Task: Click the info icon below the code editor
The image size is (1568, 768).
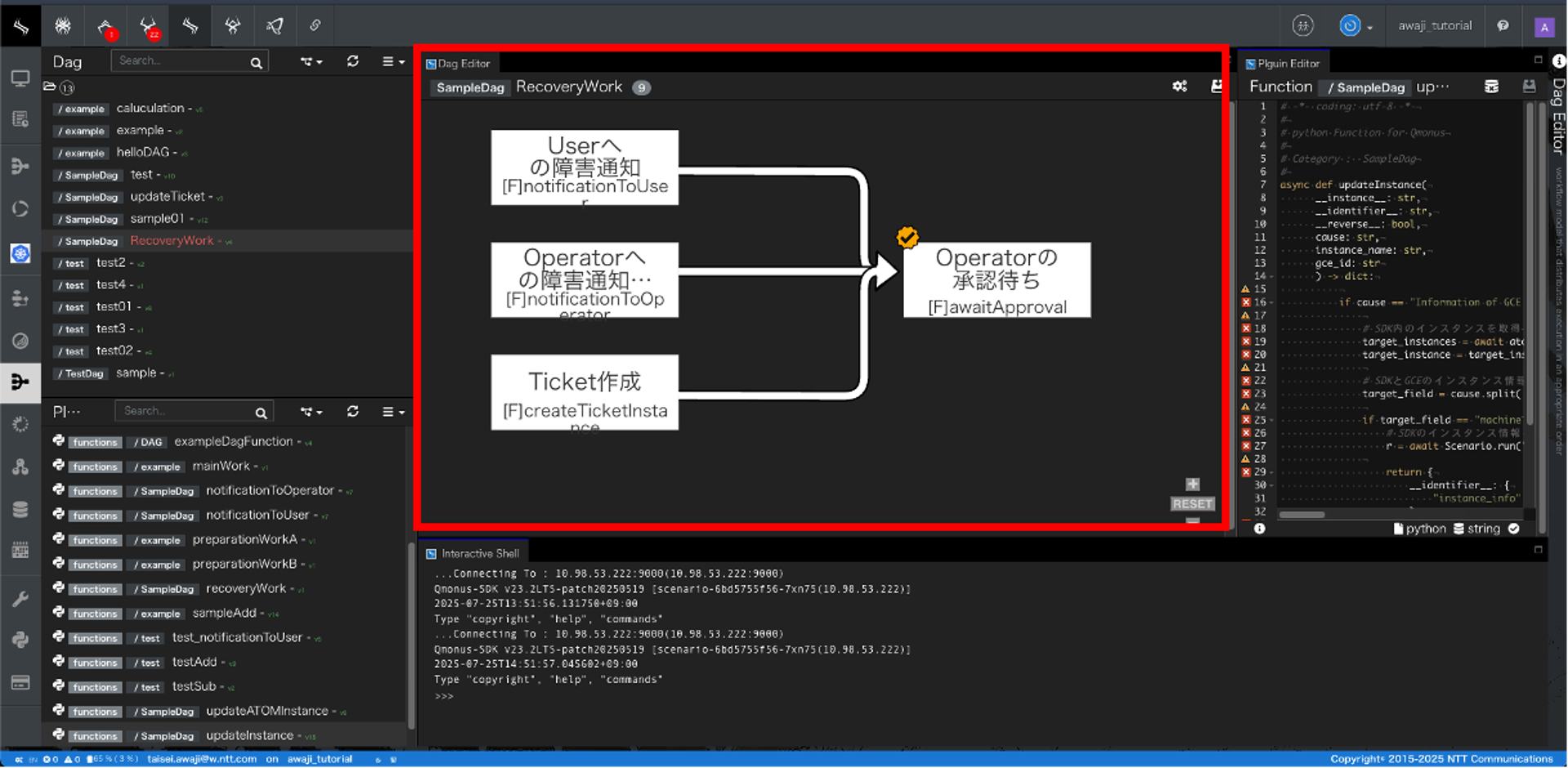Action: point(1259,529)
